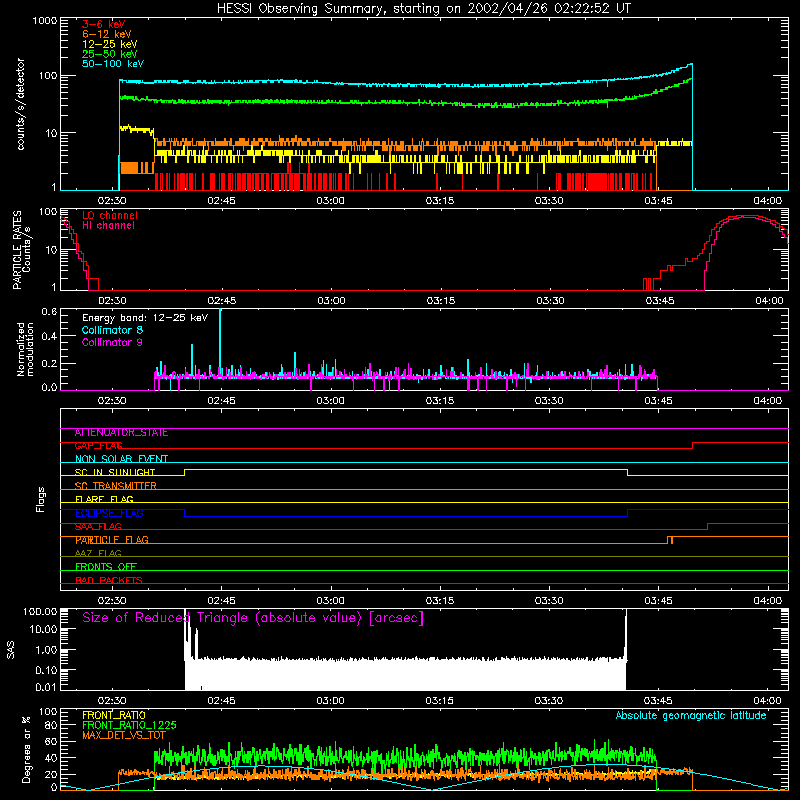Click the vertical Flags axis label

(41, 499)
